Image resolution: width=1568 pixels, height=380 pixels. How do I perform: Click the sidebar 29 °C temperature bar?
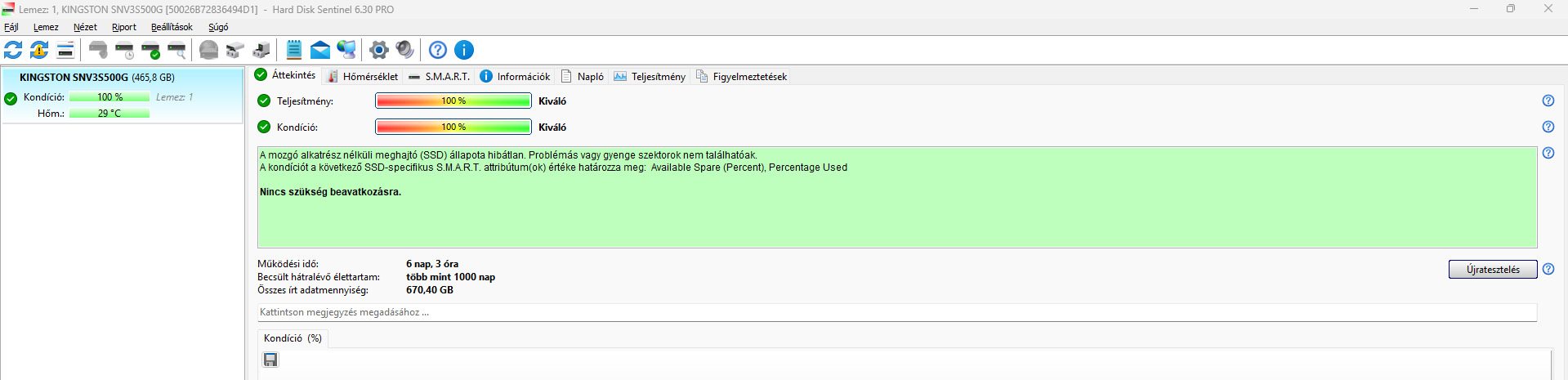tap(109, 114)
